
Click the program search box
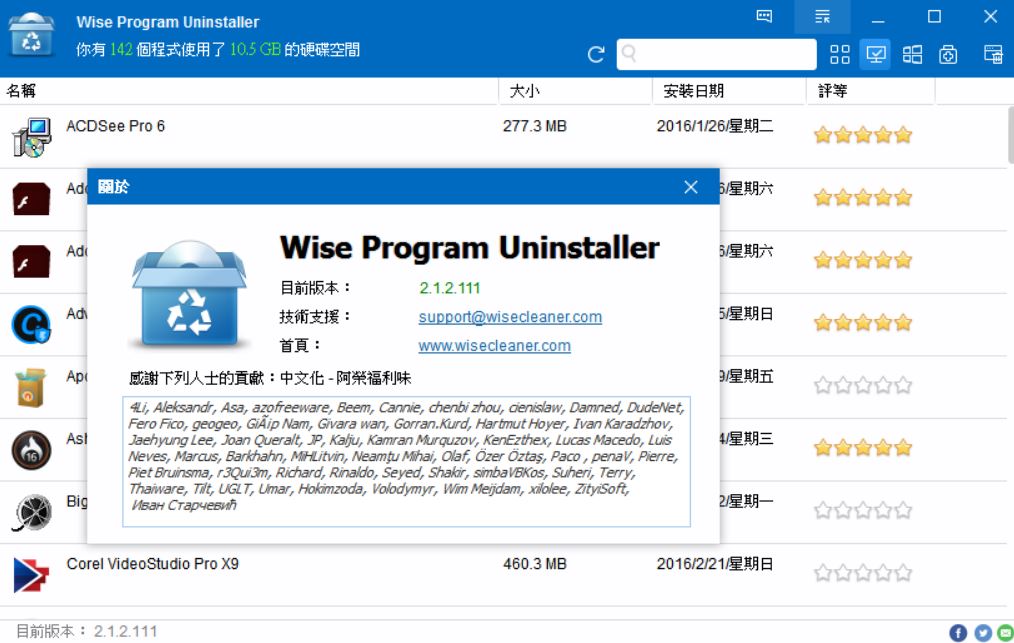pos(717,54)
